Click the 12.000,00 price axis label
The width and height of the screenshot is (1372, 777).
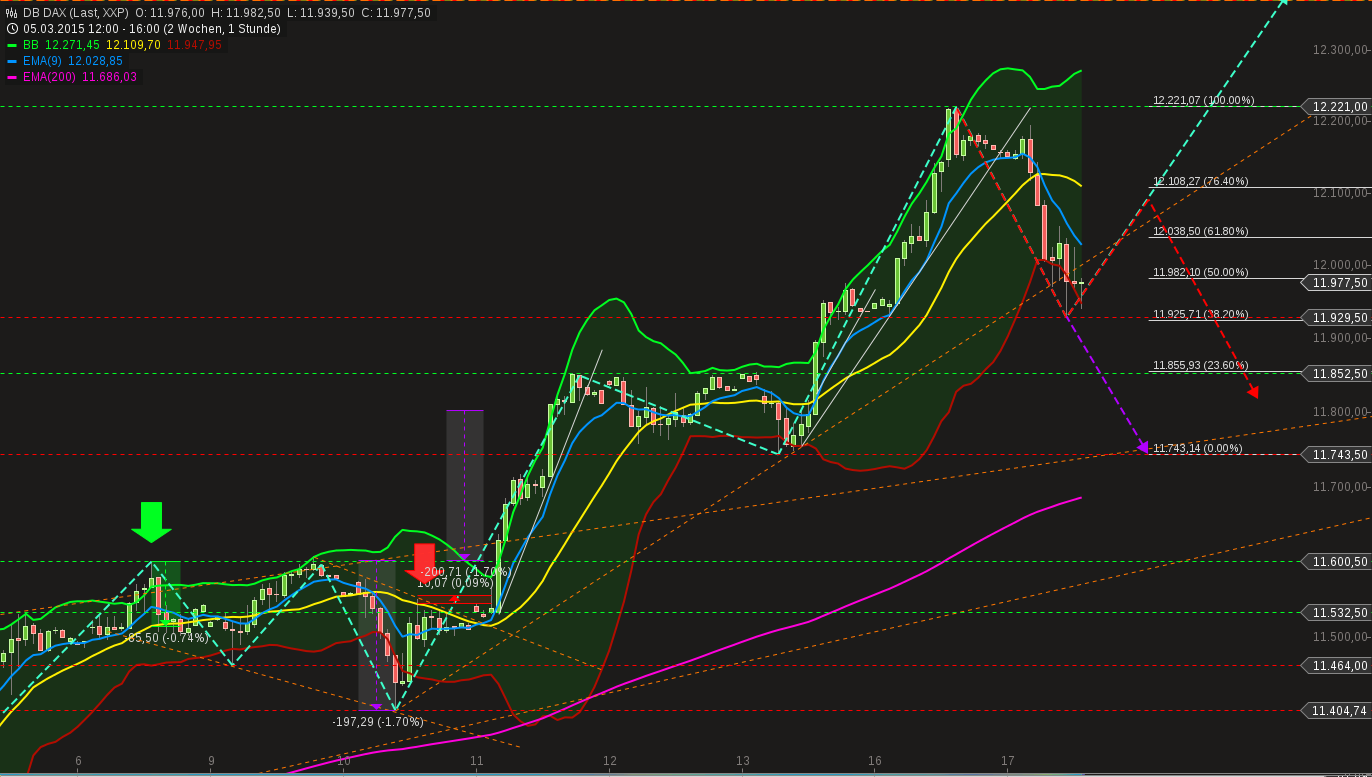click(1339, 265)
